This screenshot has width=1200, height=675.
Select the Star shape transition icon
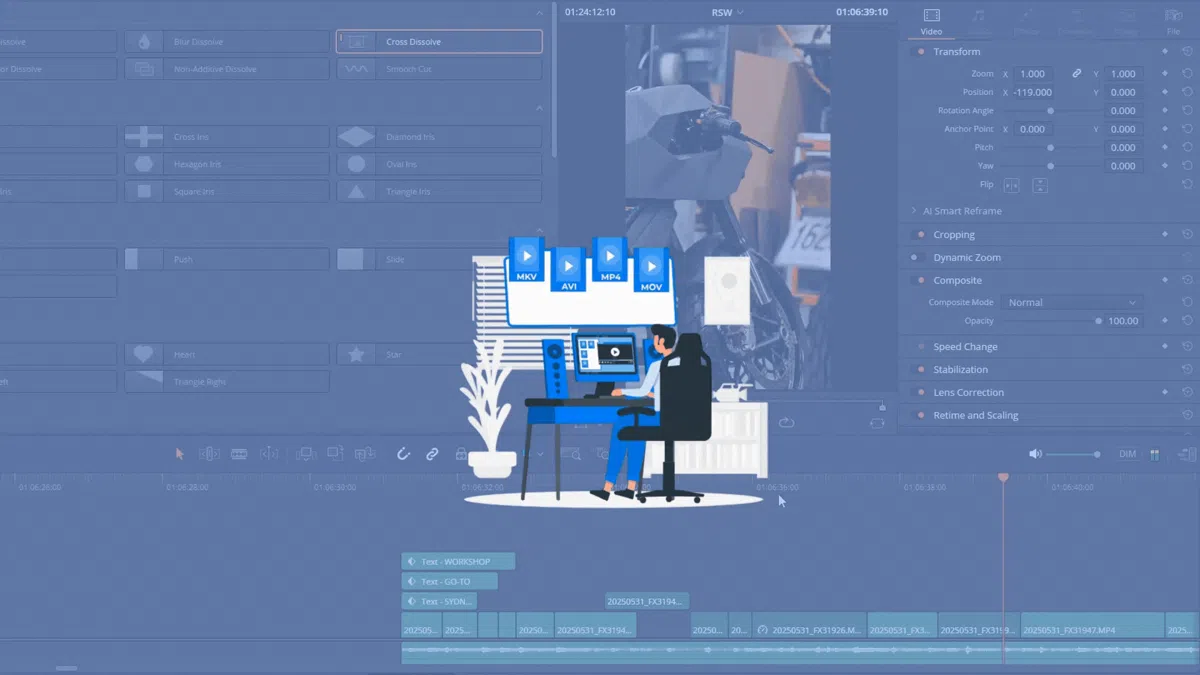coord(356,354)
